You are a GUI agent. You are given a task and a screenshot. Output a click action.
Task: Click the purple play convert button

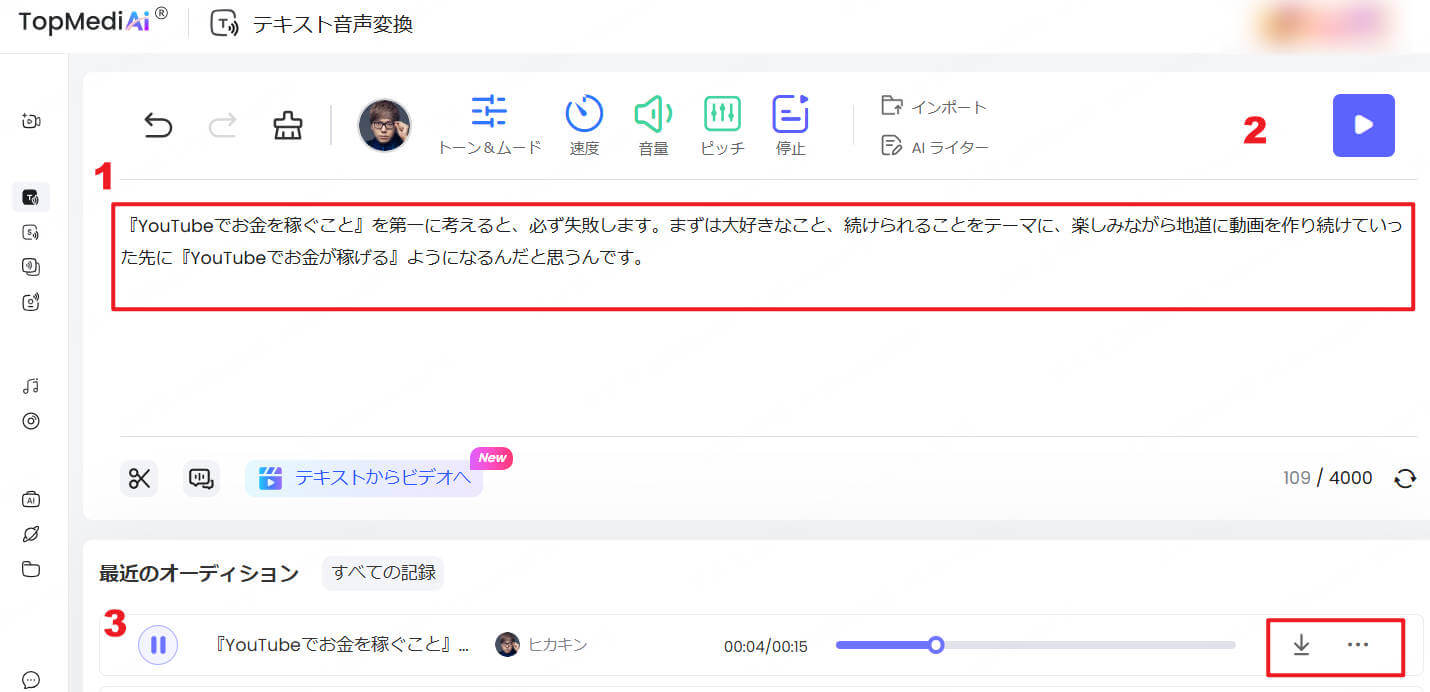[x=1363, y=125]
